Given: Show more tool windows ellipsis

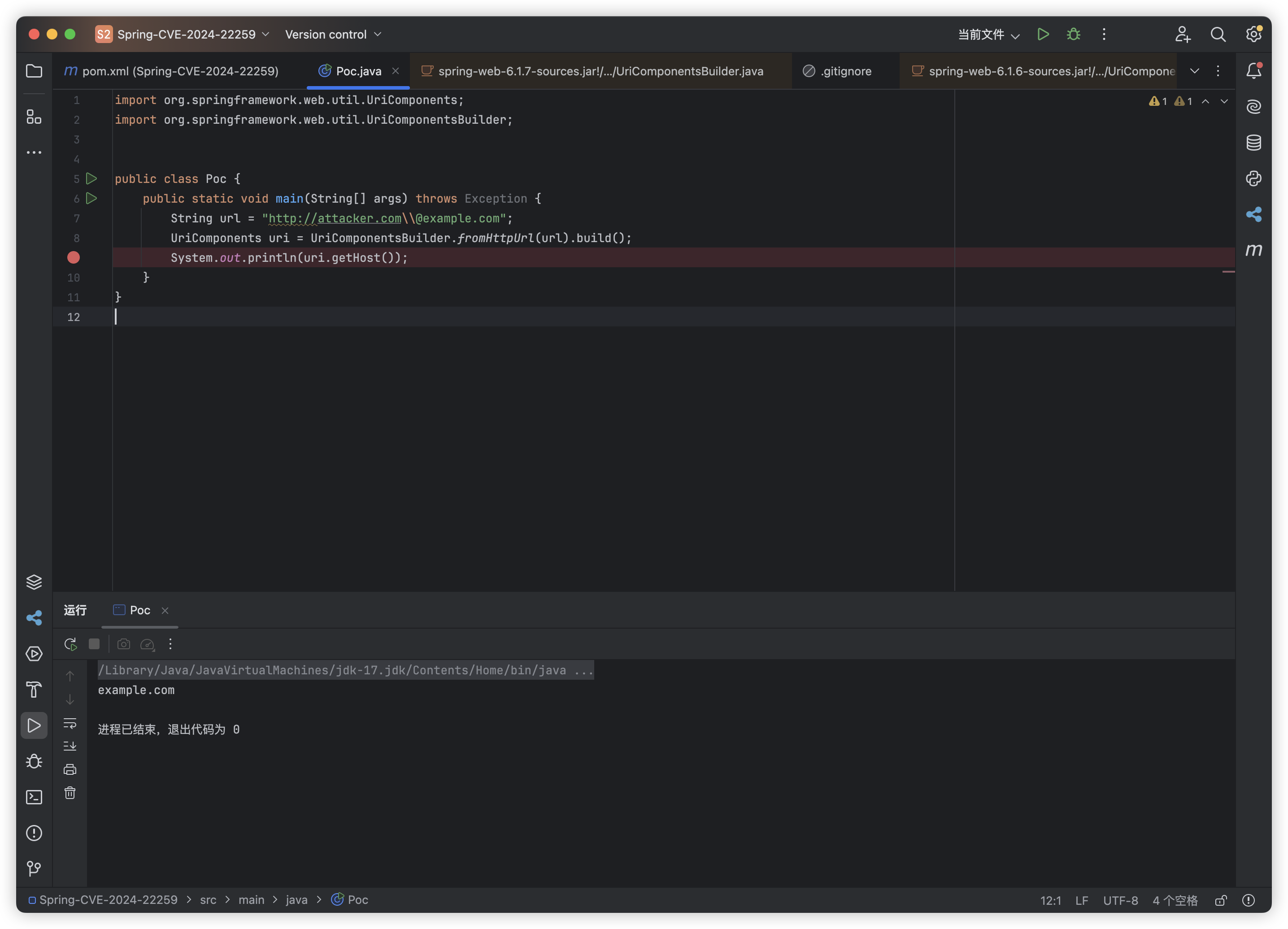Looking at the screenshot, I should [34, 152].
